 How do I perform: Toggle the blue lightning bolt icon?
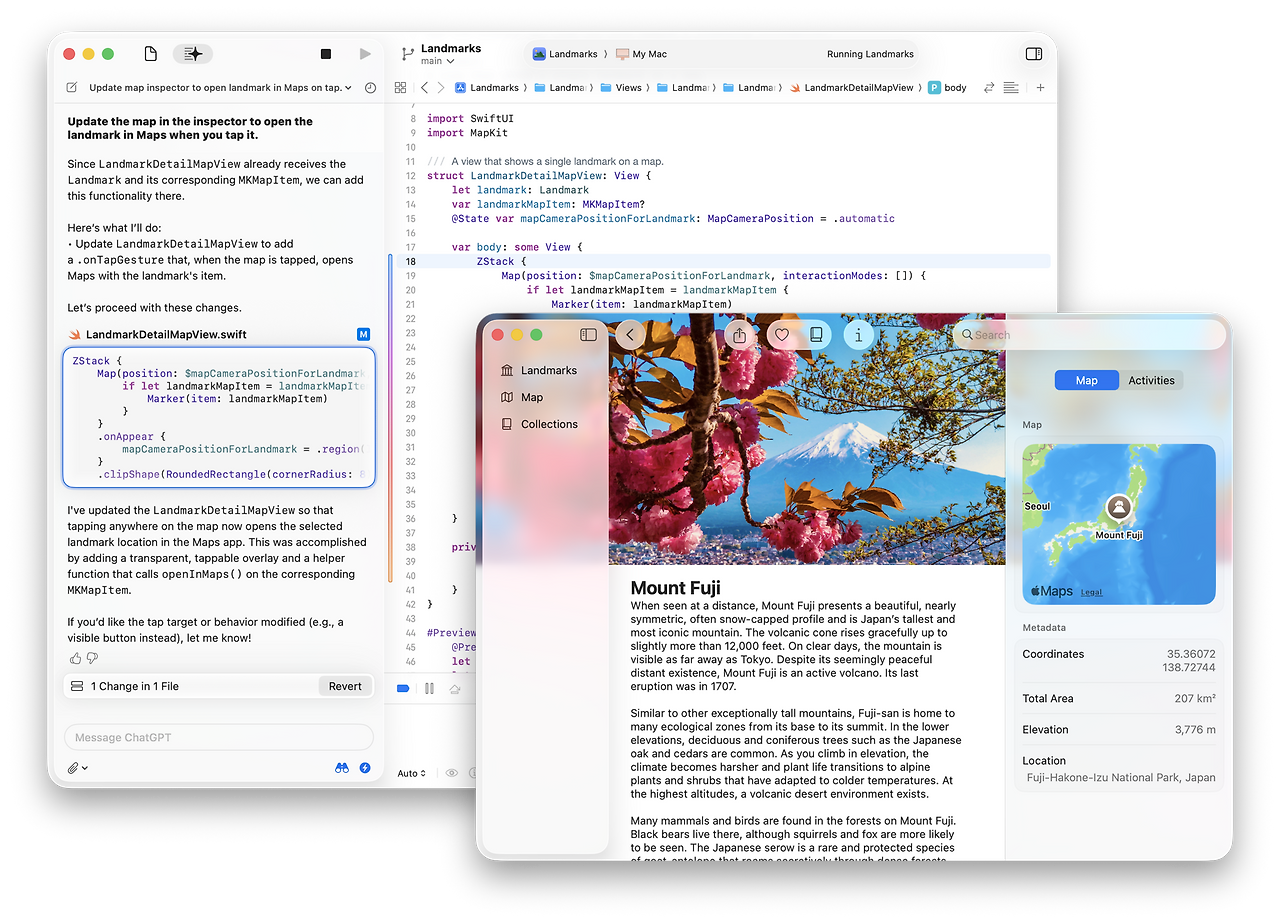coord(365,768)
